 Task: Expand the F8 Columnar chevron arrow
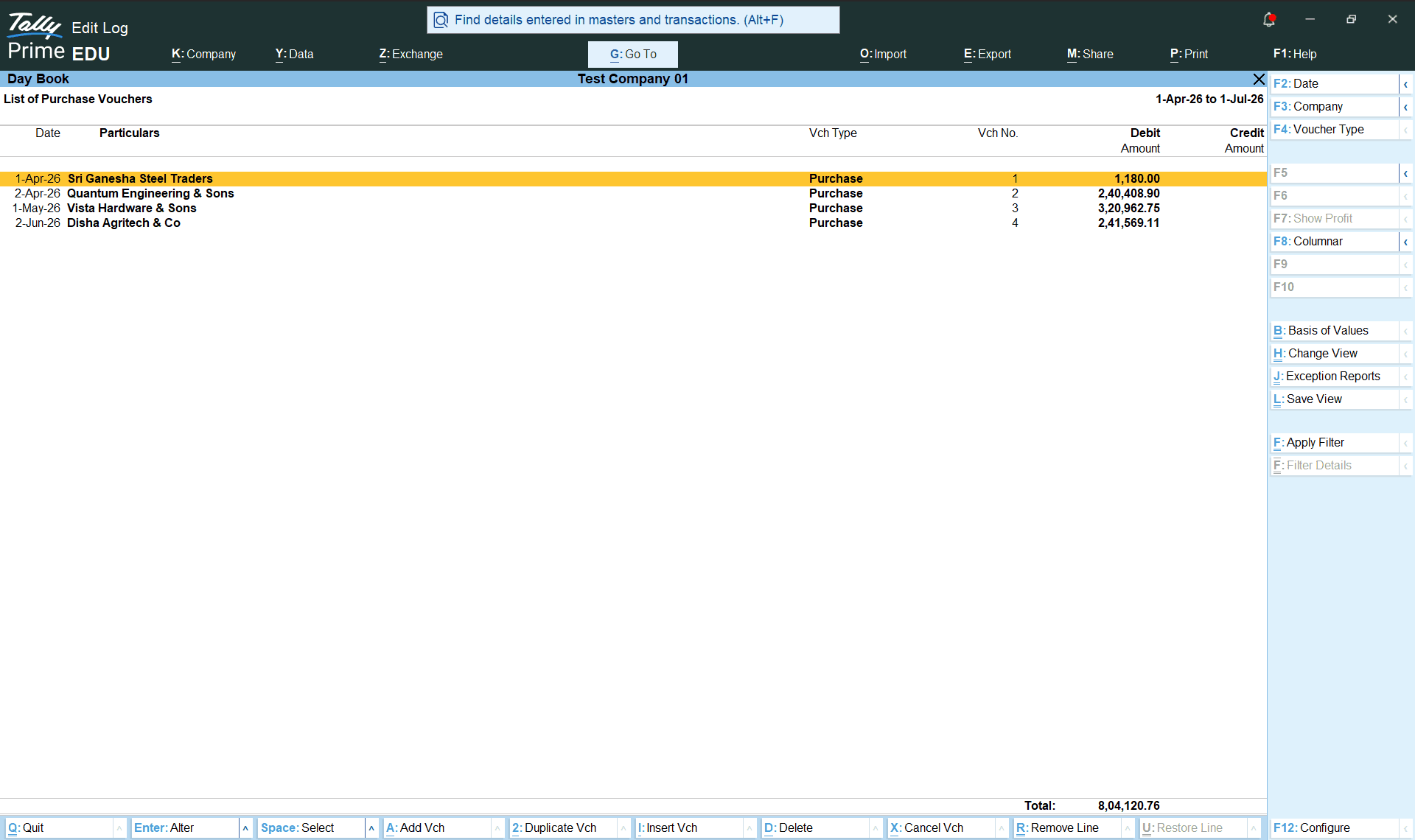coord(1405,242)
